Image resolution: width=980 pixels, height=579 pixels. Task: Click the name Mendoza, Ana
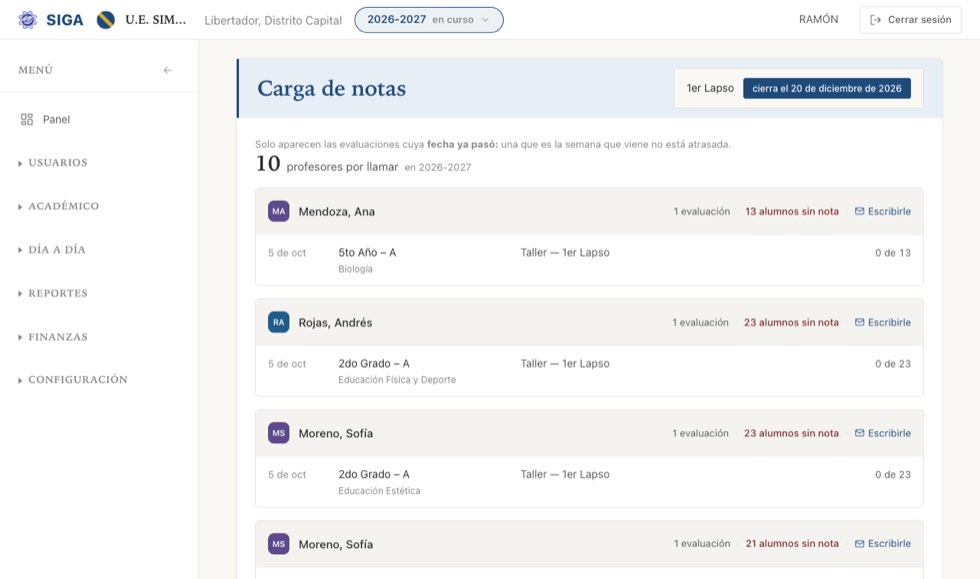coord(336,211)
